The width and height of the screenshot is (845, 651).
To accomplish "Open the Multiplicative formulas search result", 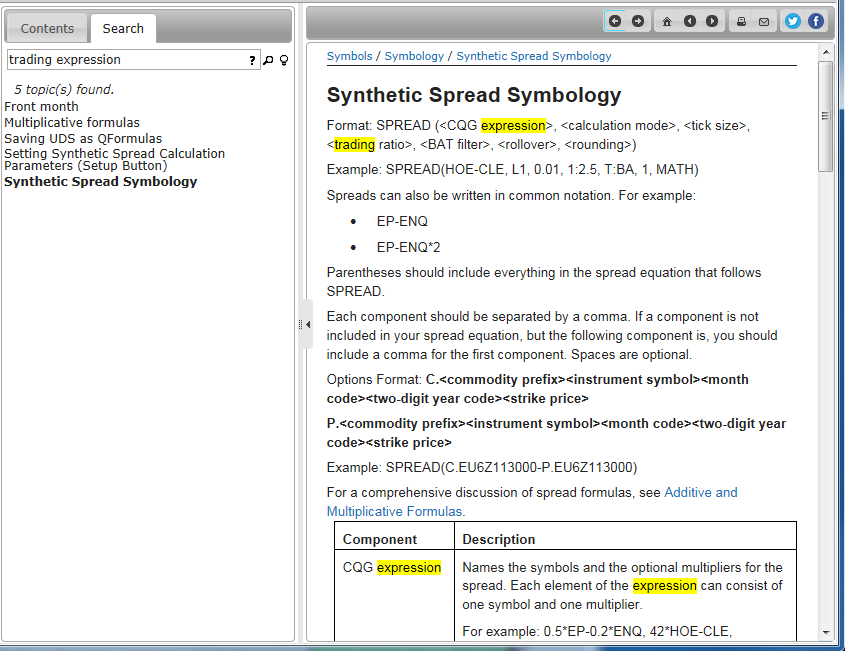I will point(72,122).
